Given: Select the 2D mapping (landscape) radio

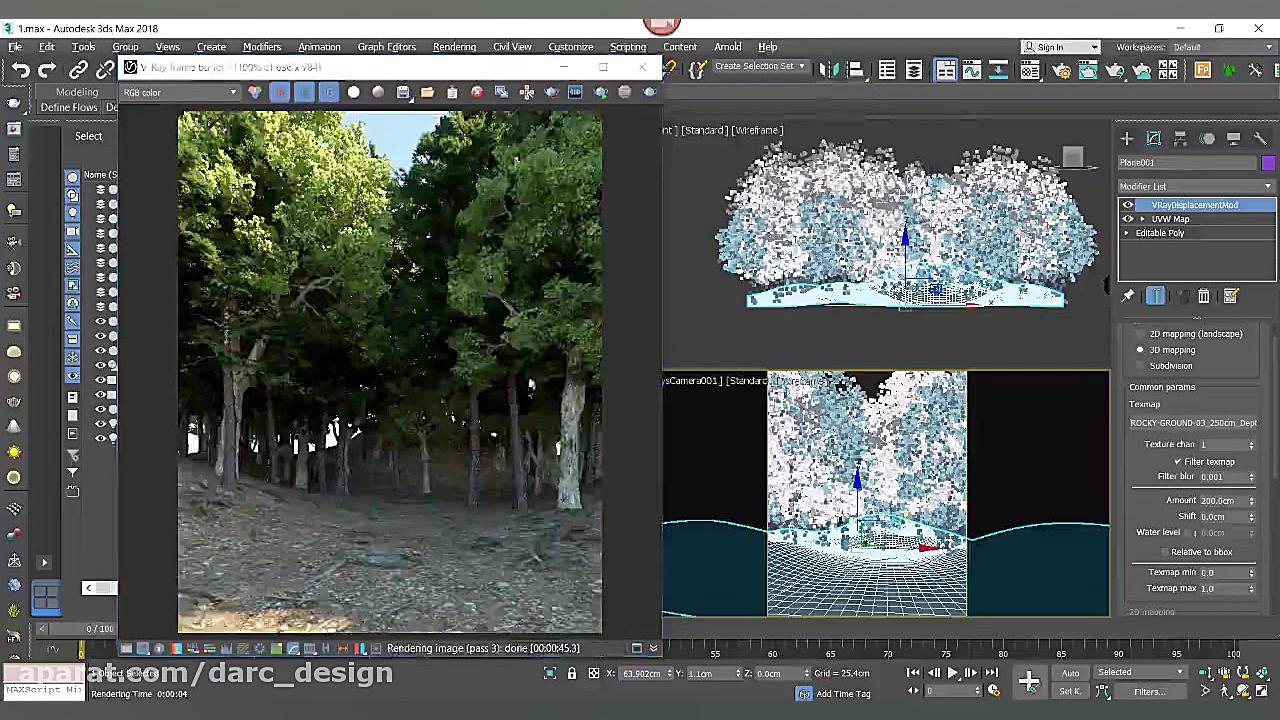Looking at the screenshot, I should tap(1140, 334).
